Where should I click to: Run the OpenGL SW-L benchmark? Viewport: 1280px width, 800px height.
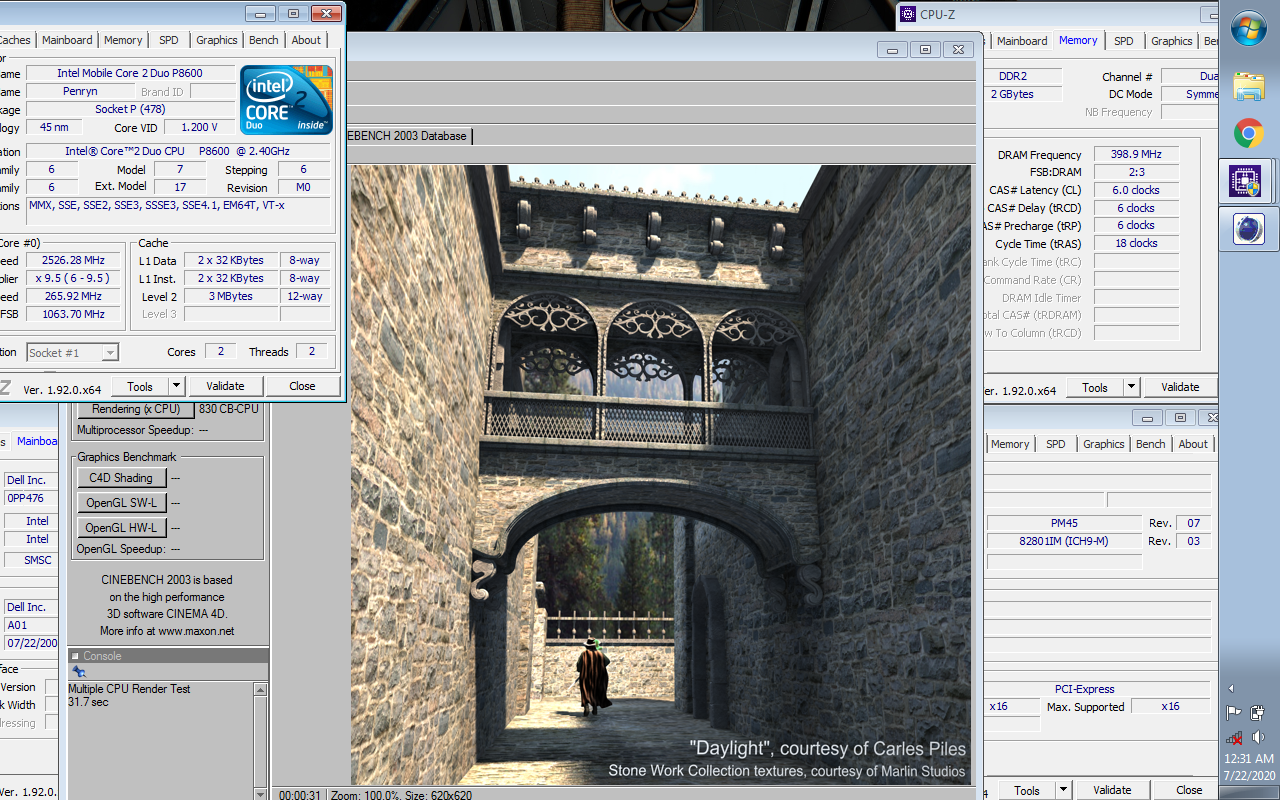pos(121,503)
